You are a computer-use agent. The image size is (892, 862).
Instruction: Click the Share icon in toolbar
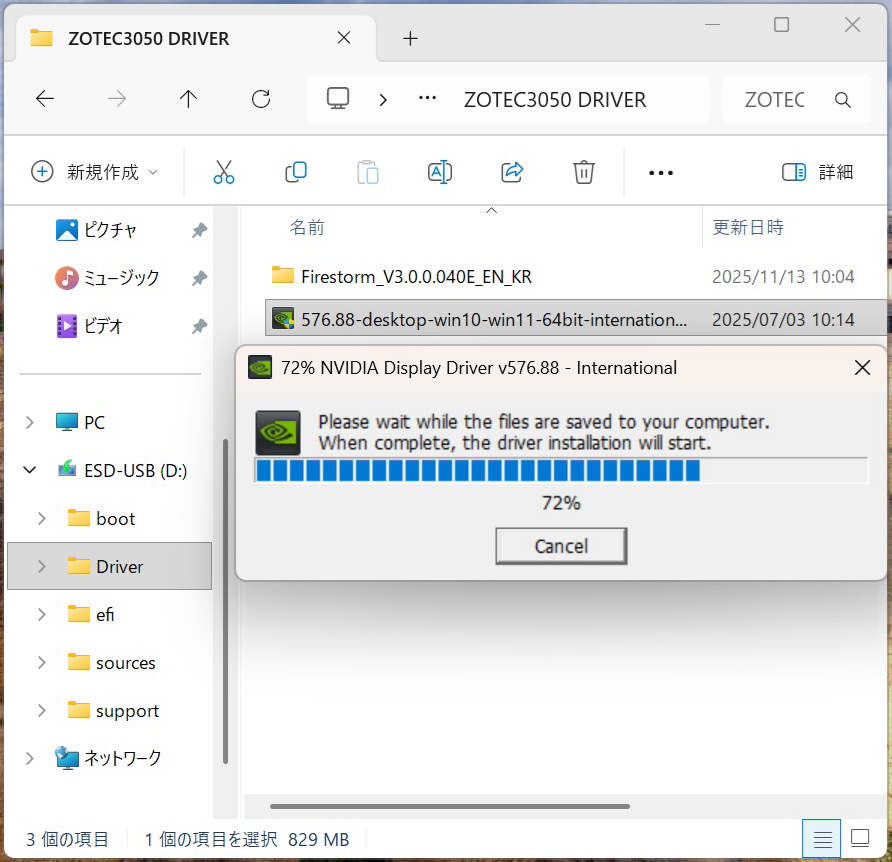tap(512, 172)
